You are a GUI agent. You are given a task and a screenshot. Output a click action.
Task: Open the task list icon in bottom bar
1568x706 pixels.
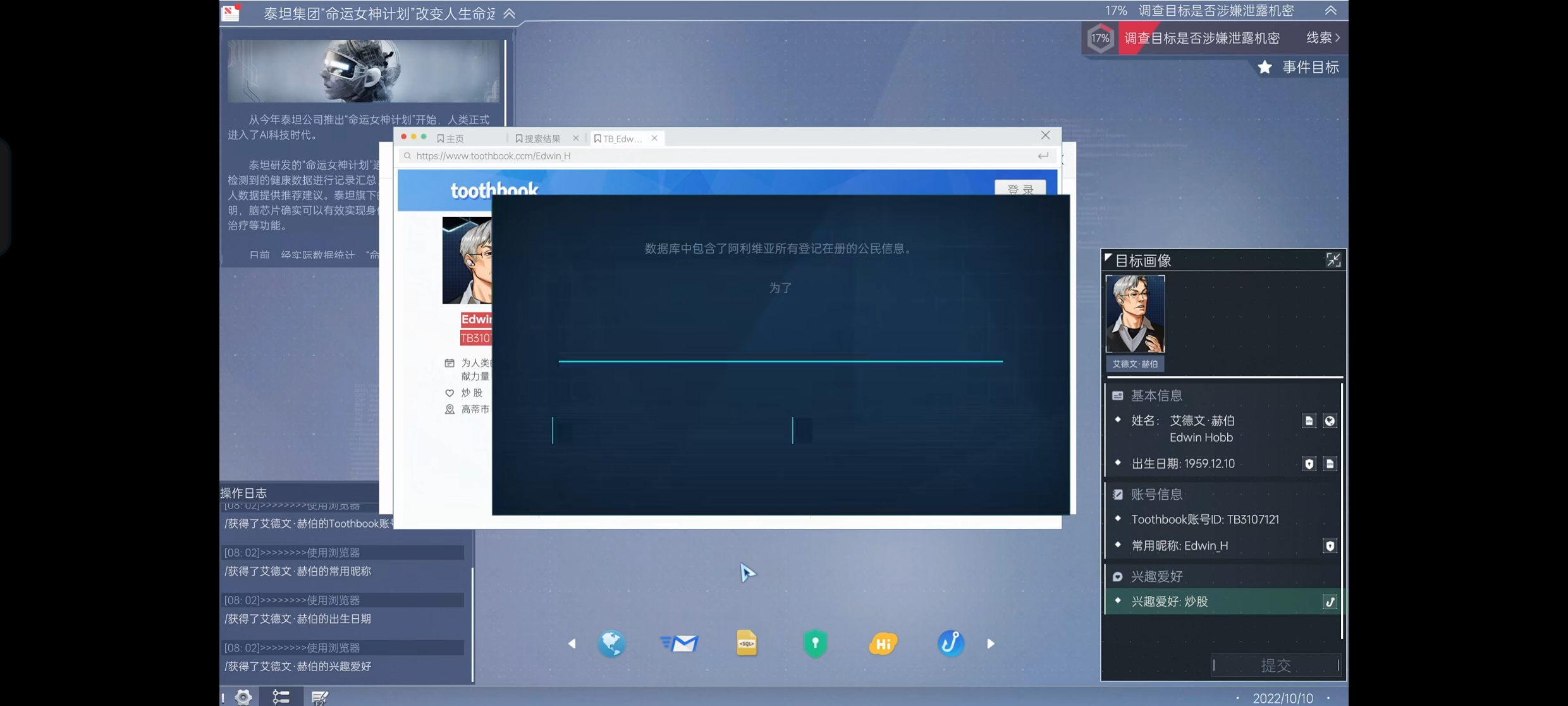281,697
